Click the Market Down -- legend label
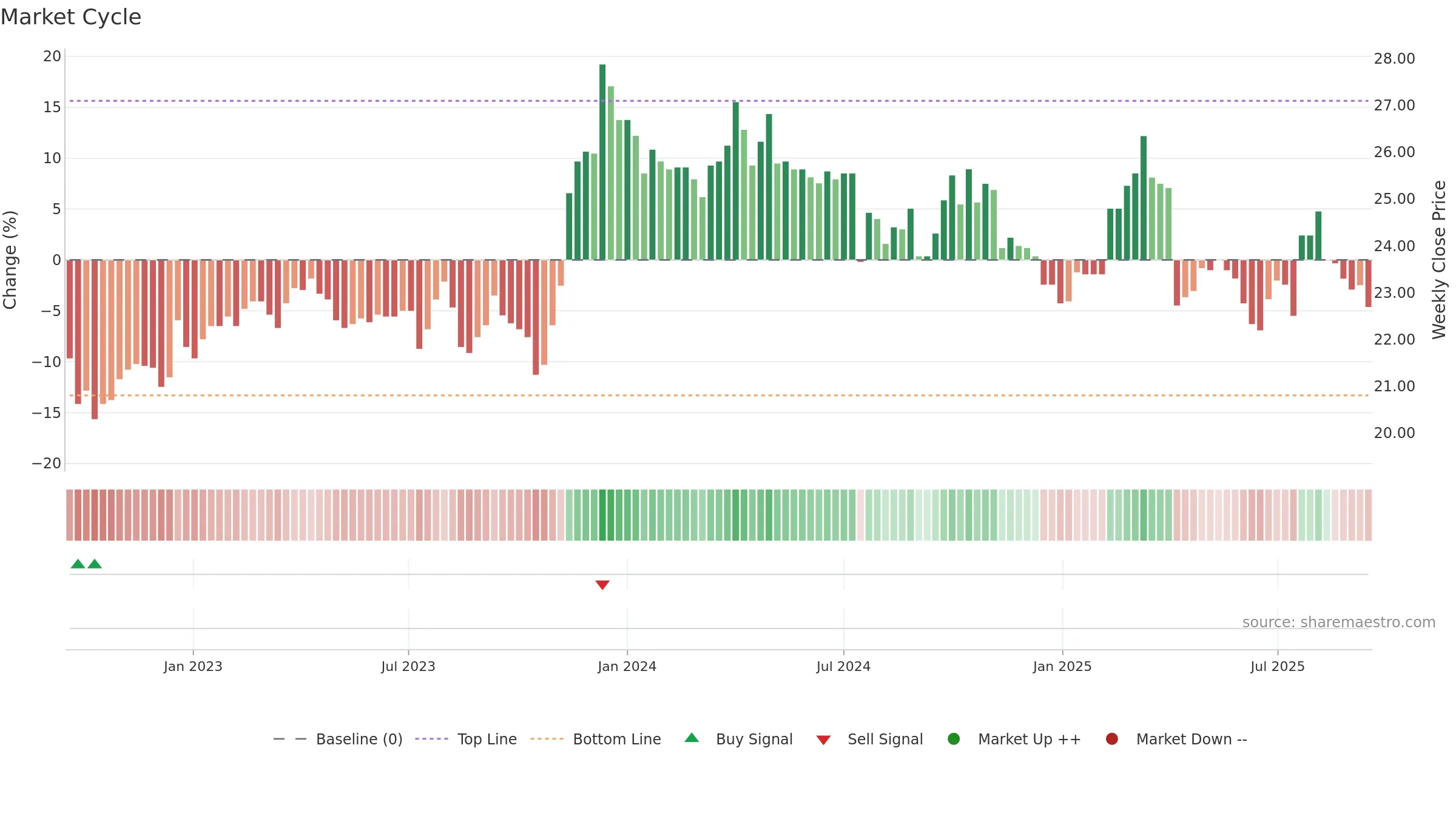 pyautogui.click(x=1191, y=740)
